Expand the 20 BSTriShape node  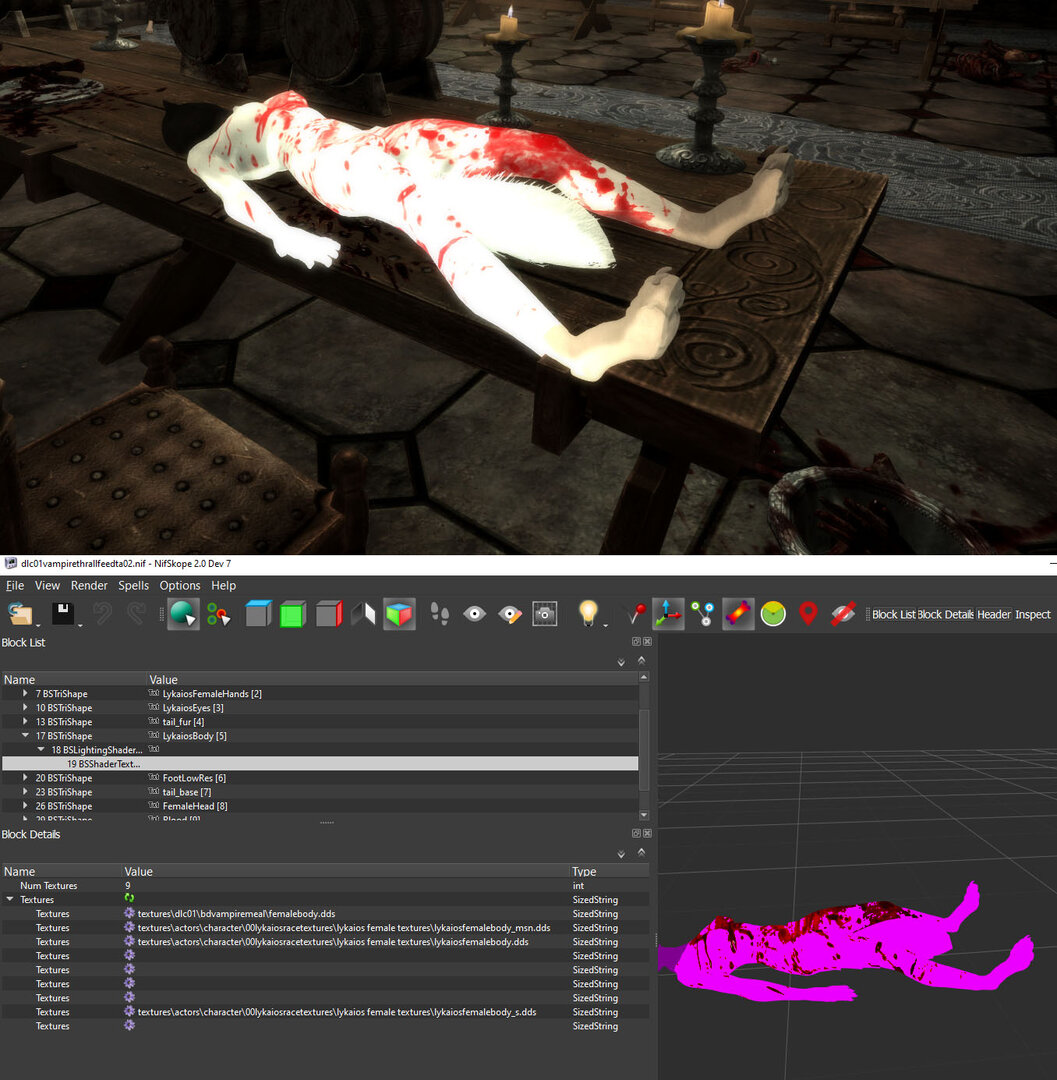click(x=25, y=777)
